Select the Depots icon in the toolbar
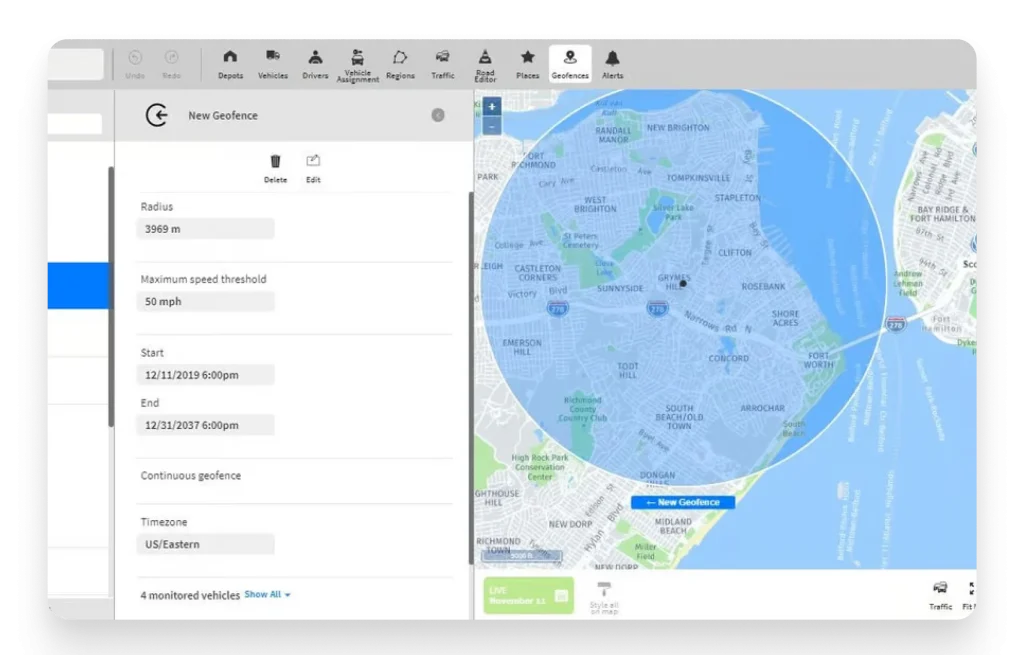The height and width of the screenshot is (655, 1024). coord(230,63)
